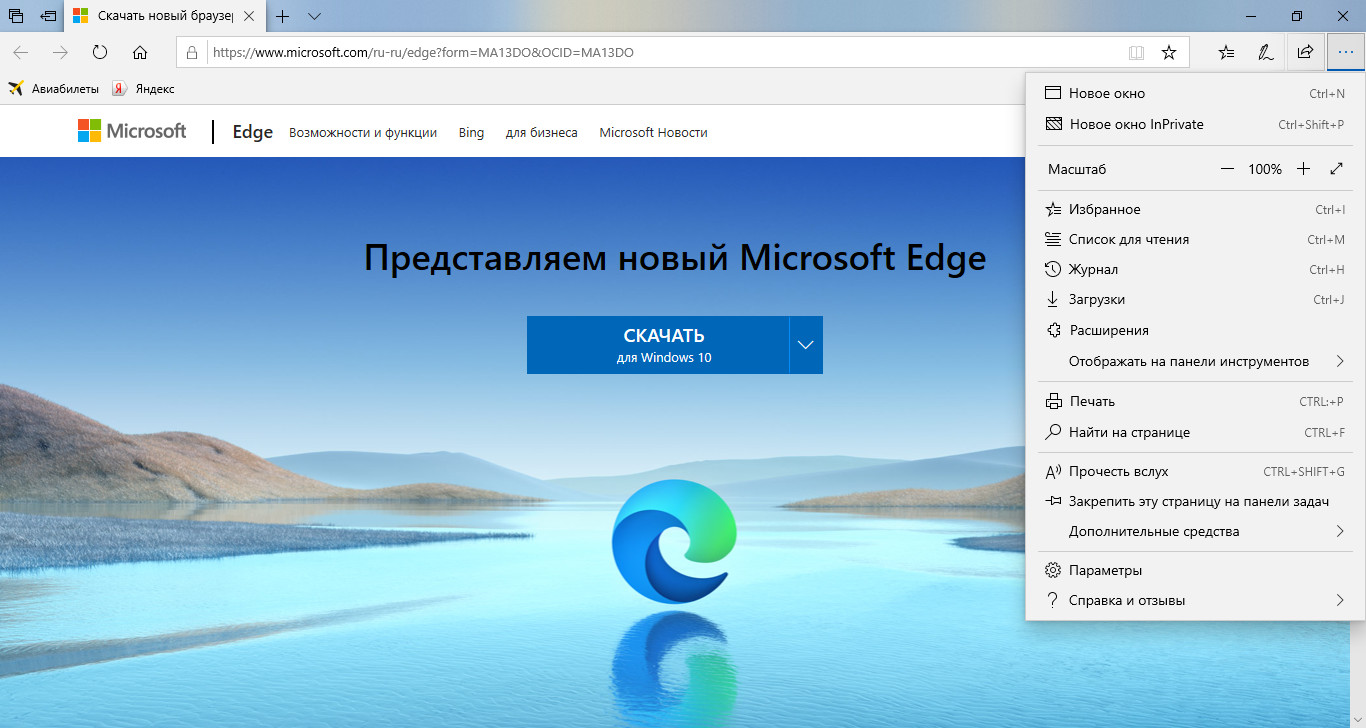Click the address bar URL field
The height and width of the screenshot is (728, 1366).
[660, 52]
